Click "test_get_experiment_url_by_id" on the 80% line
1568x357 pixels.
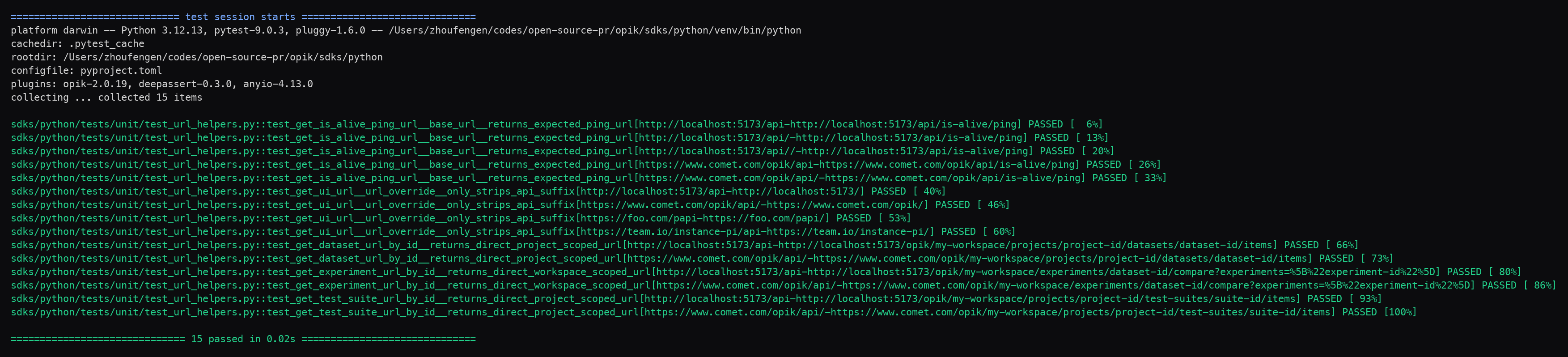(x=351, y=272)
